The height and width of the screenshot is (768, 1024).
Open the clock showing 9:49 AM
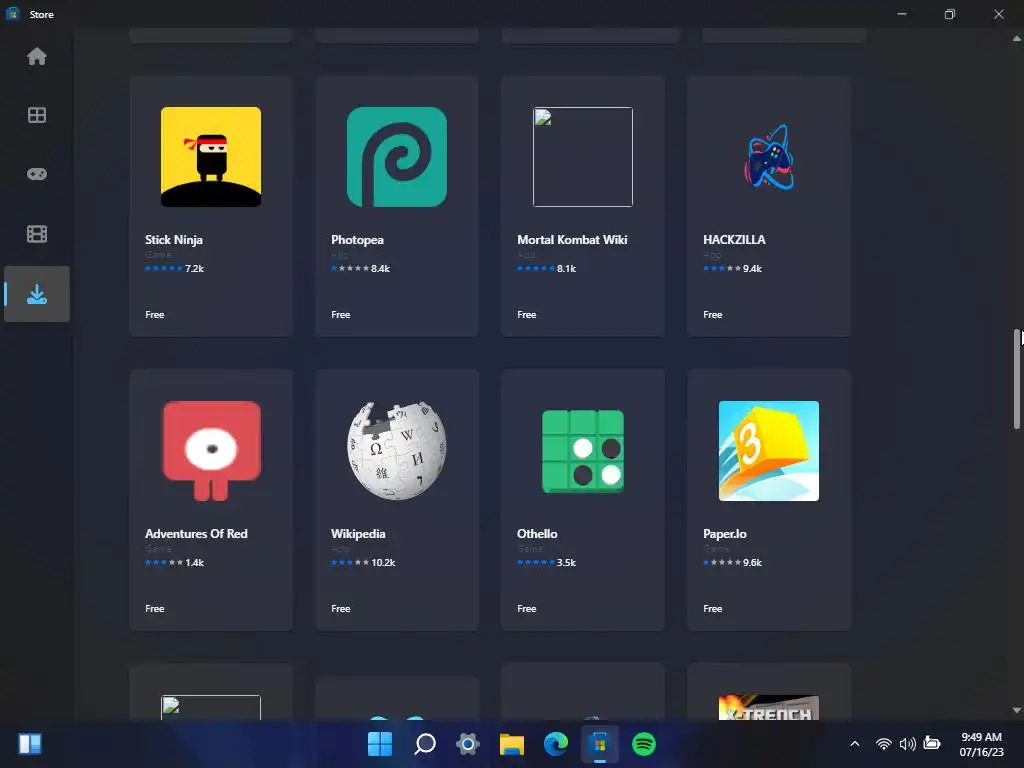click(981, 744)
